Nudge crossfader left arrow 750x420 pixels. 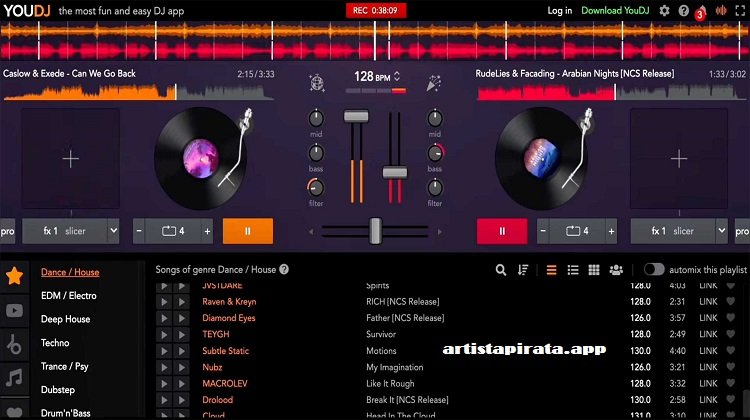[311, 232]
